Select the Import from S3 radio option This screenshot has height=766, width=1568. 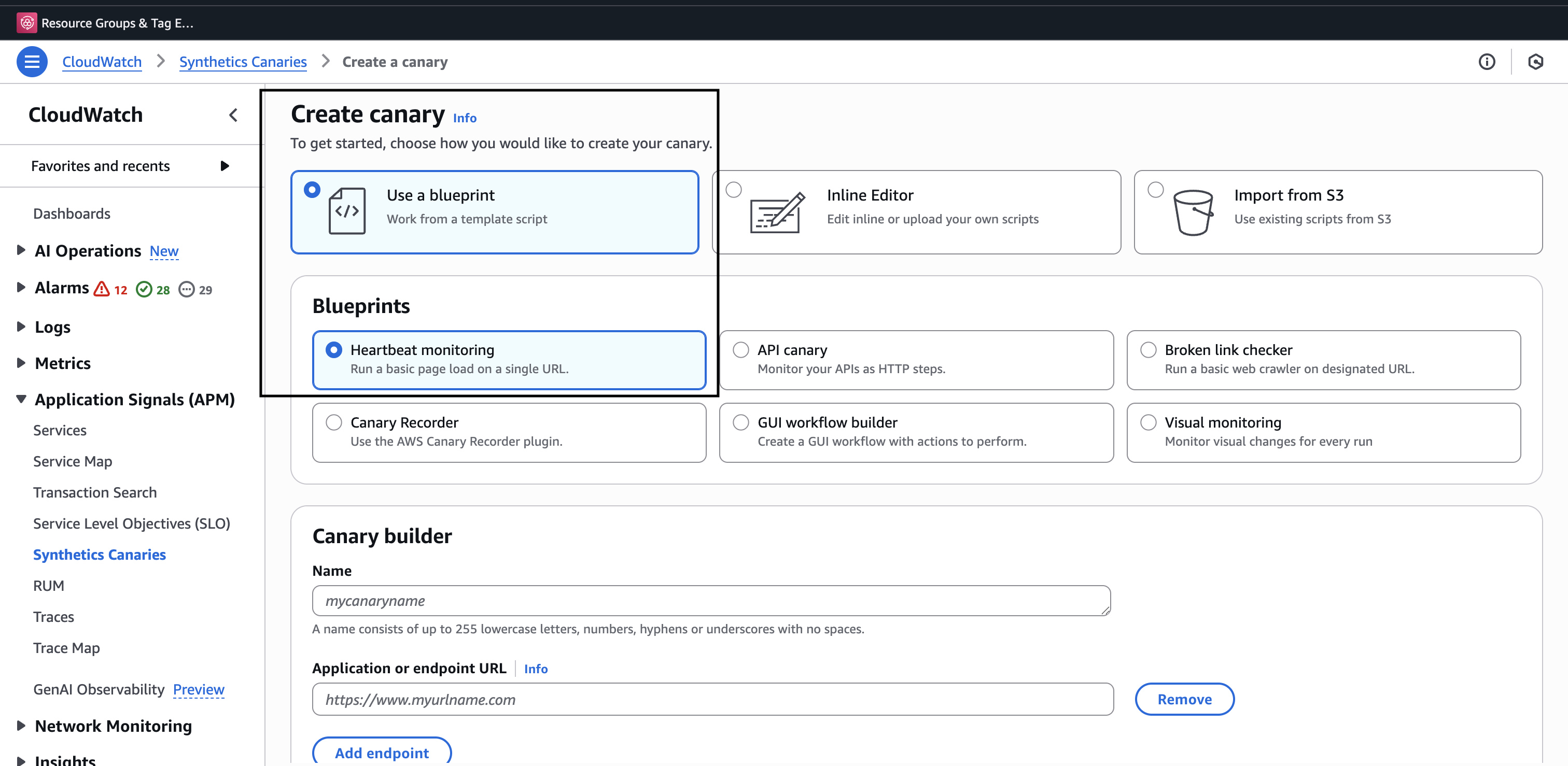click(1155, 190)
